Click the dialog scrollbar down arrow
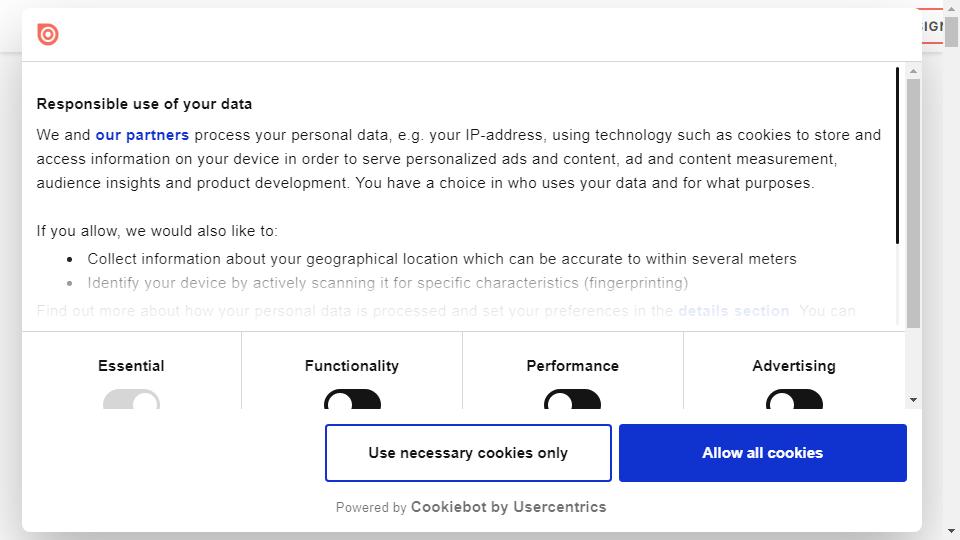960x540 pixels. pyautogui.click(x=913, y=400)
